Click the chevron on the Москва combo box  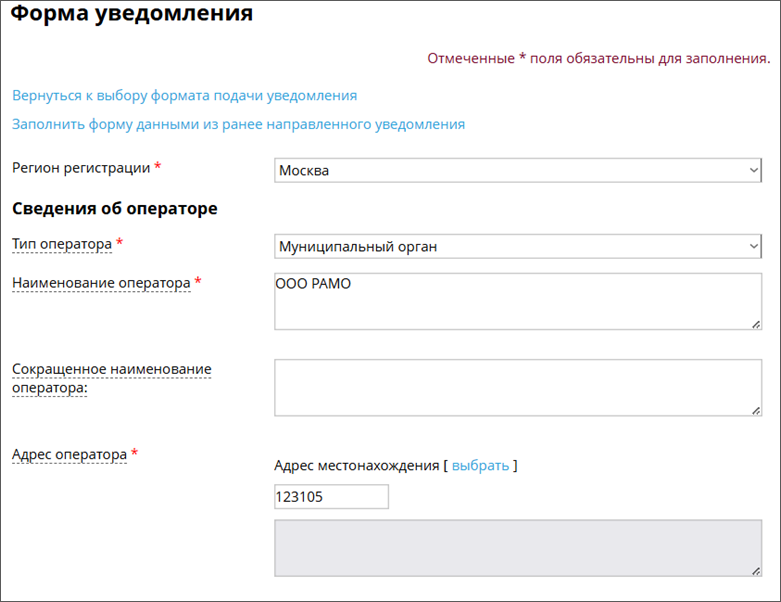pos(754,170)
